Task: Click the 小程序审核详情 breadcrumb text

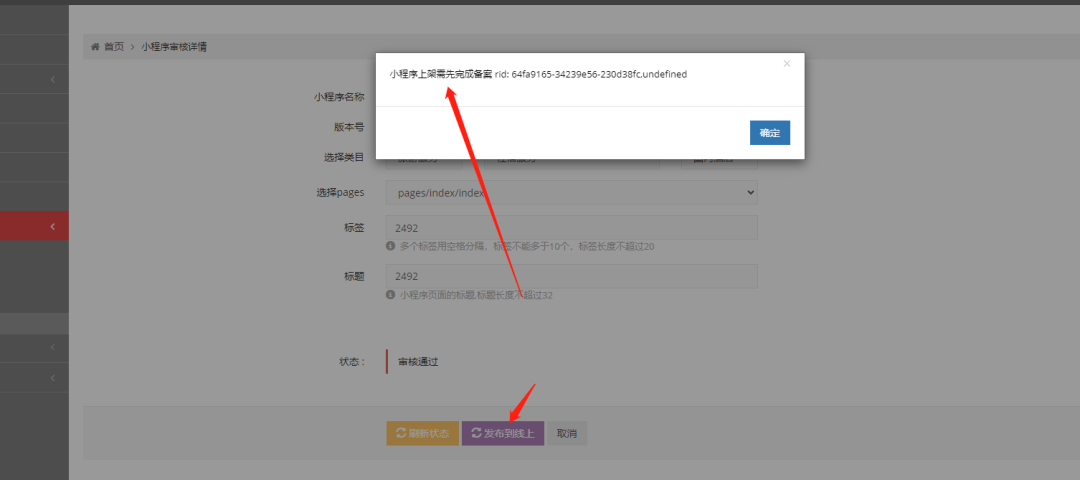Action: [175, 47]
